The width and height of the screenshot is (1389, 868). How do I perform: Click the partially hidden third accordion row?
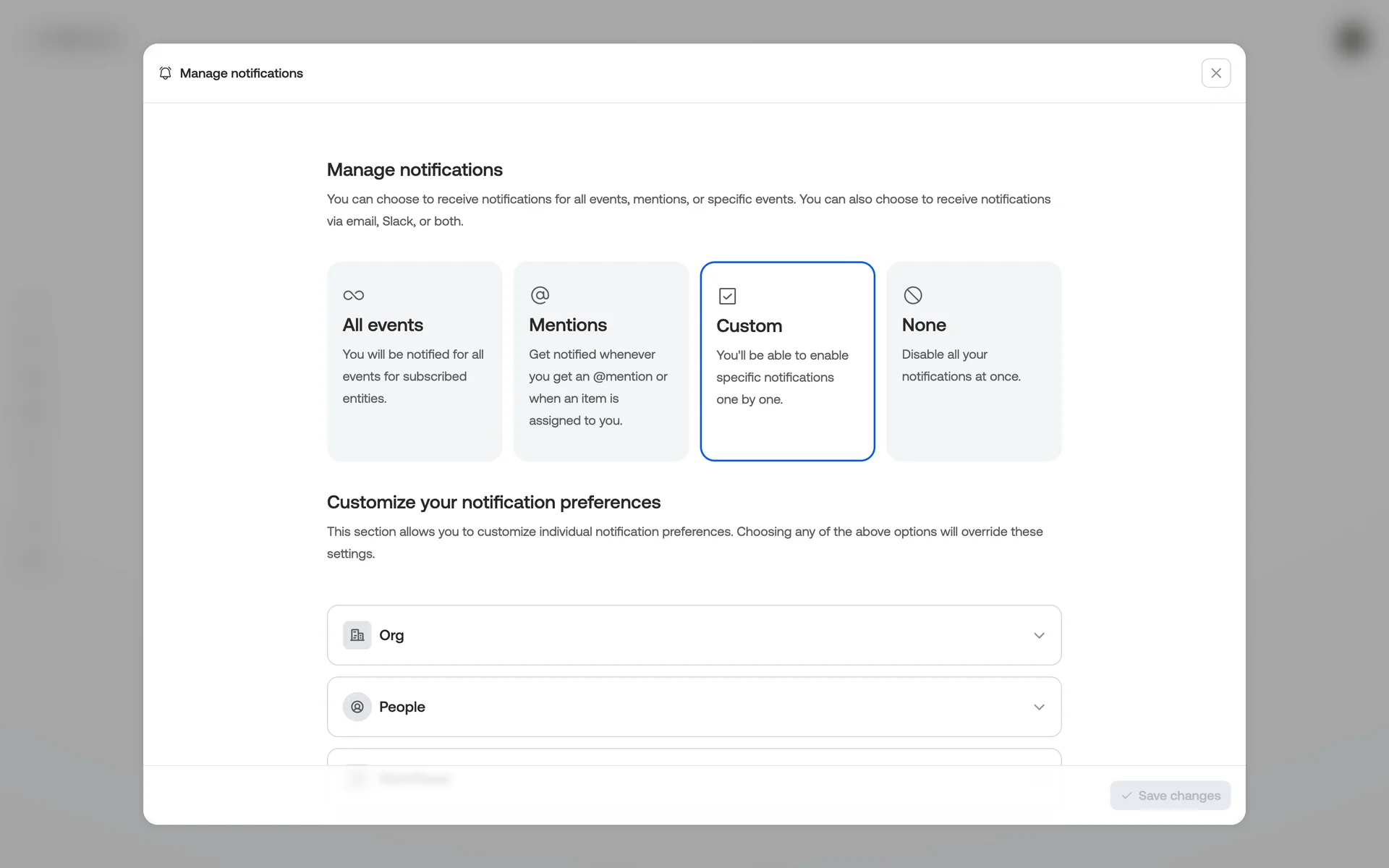(693, 757)
